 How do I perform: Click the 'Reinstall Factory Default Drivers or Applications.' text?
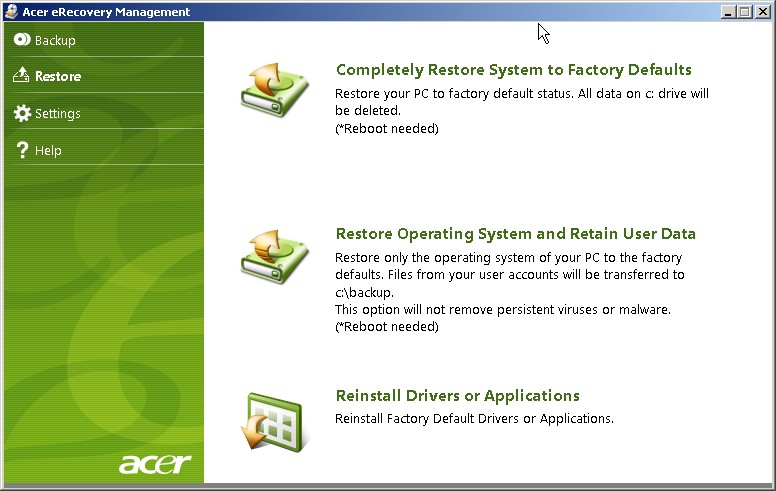[474, 418]
